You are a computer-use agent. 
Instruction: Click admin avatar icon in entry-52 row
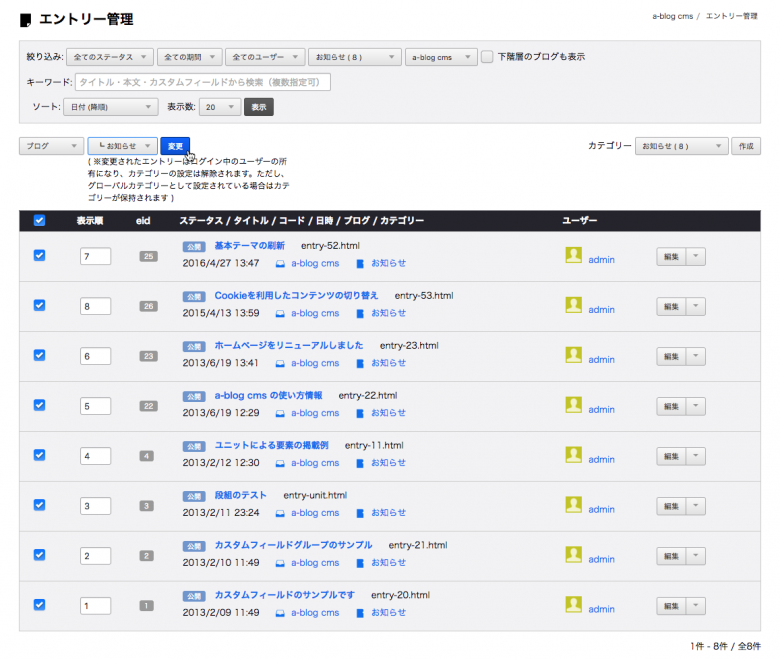[x=573, y=255]
